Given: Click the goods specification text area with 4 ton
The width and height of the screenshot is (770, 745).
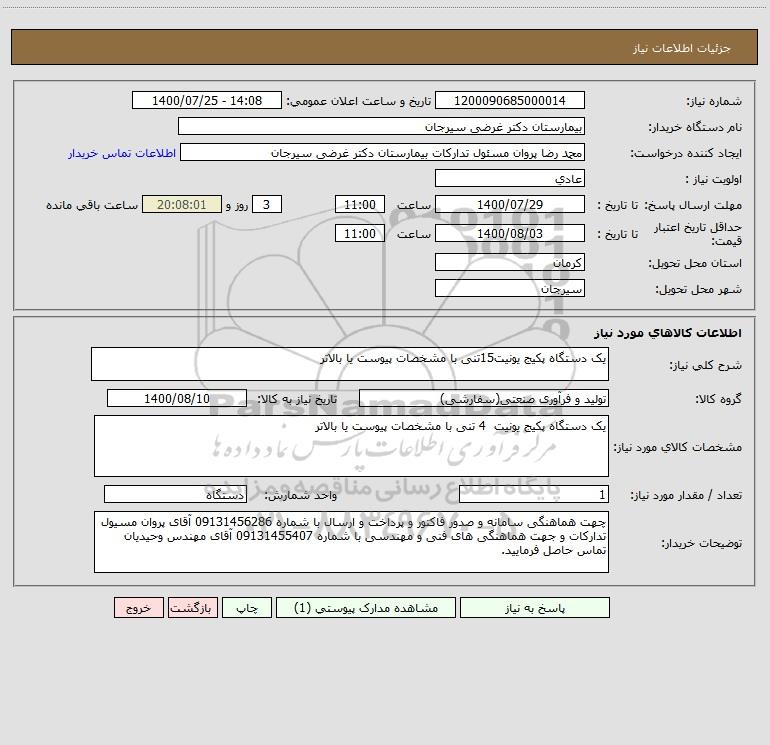Looking at the screenshot, I should point(351,446).
